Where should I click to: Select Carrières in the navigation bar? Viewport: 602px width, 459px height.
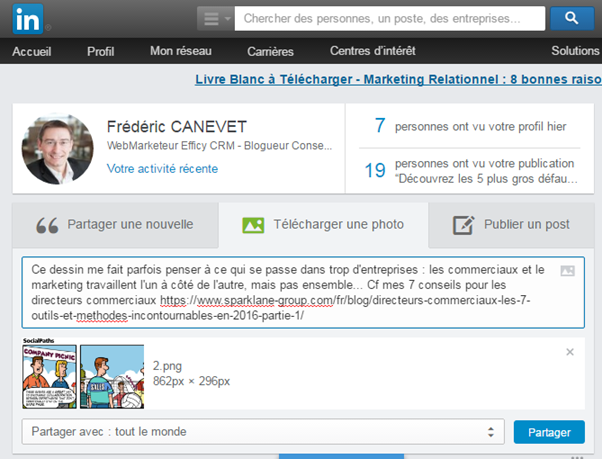(272, 51)
